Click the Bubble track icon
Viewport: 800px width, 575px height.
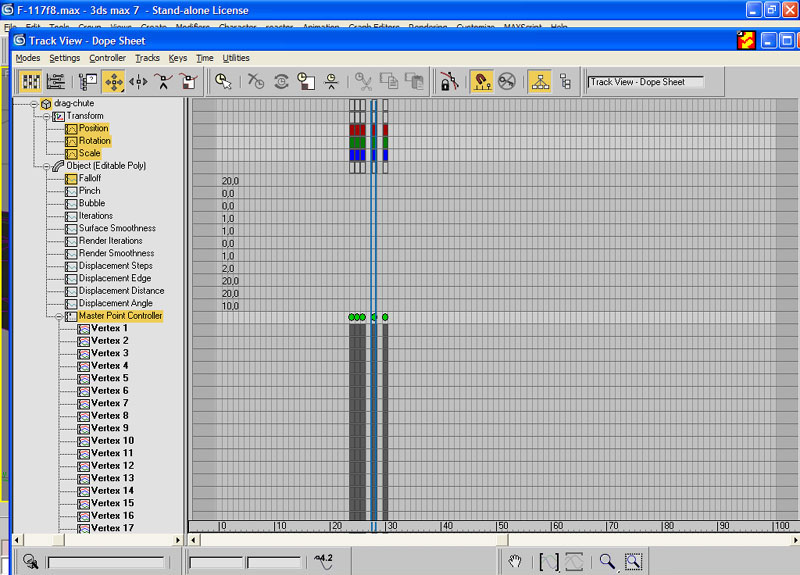coord(71,204)
